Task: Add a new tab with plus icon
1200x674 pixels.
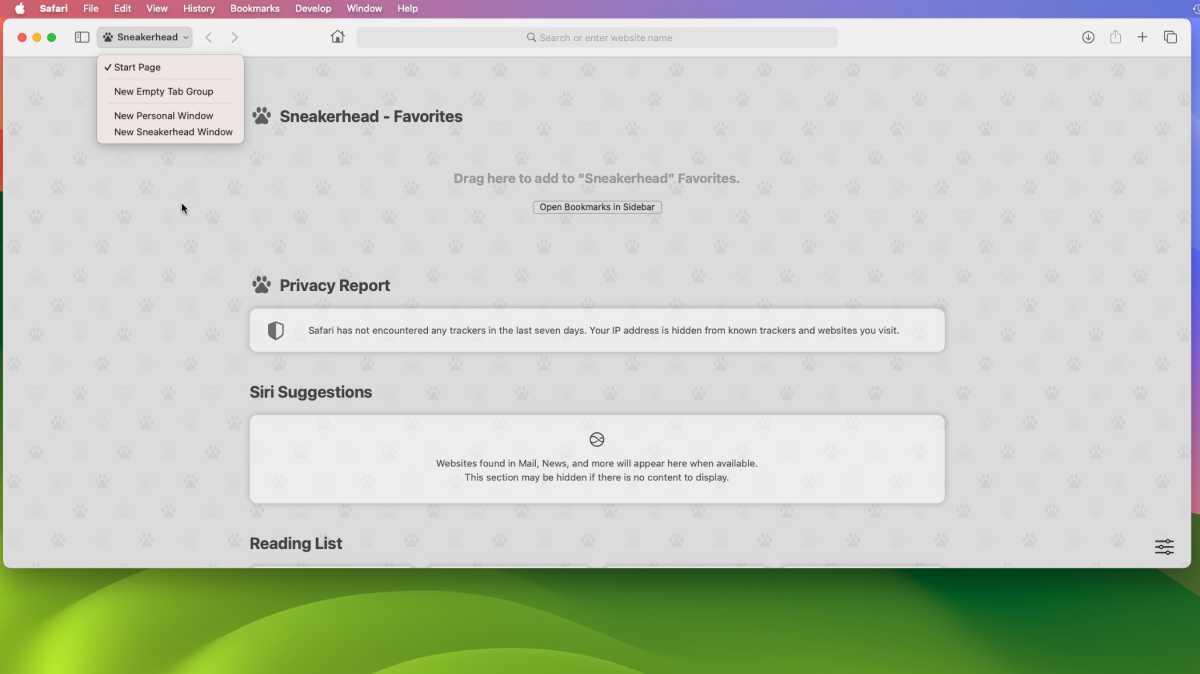Action: [1142, 37]
